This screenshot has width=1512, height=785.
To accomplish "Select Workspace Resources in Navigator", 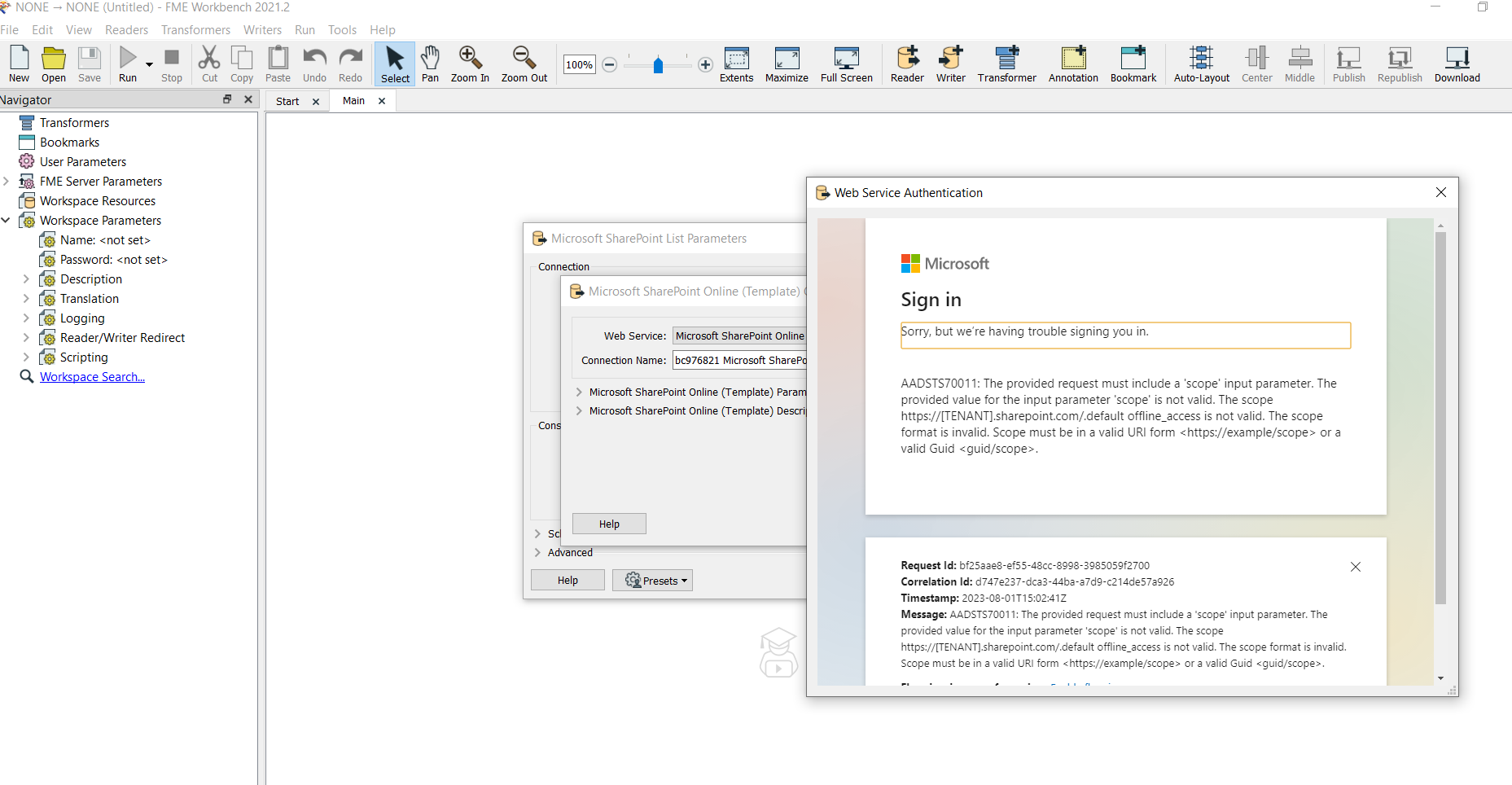I will (x=98, y=201).
